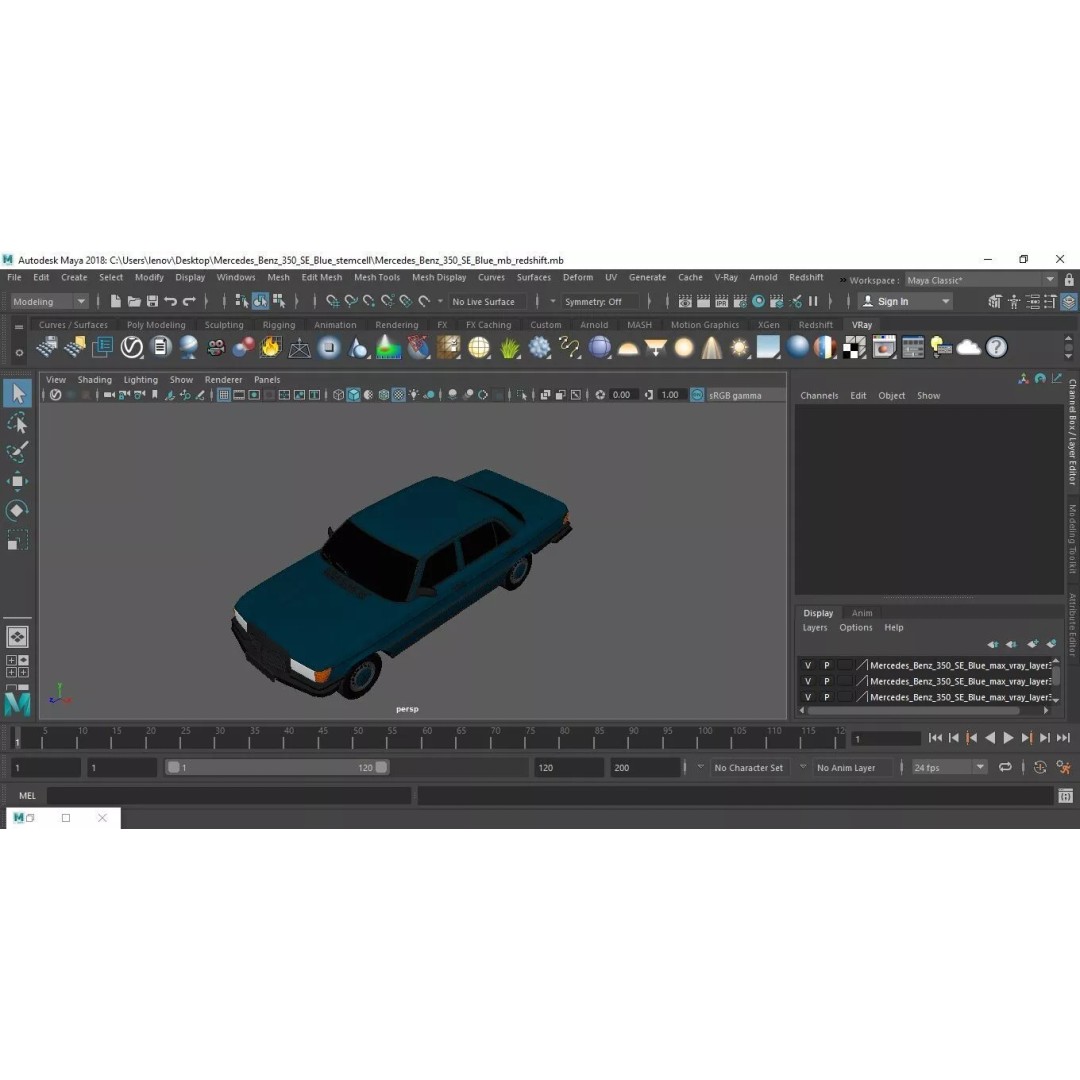Open the Modeling menu set dropdown

(x=50, y=301)
